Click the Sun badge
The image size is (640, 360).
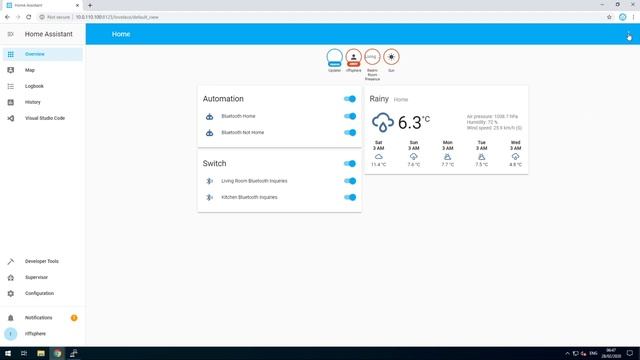coord(391,57)
